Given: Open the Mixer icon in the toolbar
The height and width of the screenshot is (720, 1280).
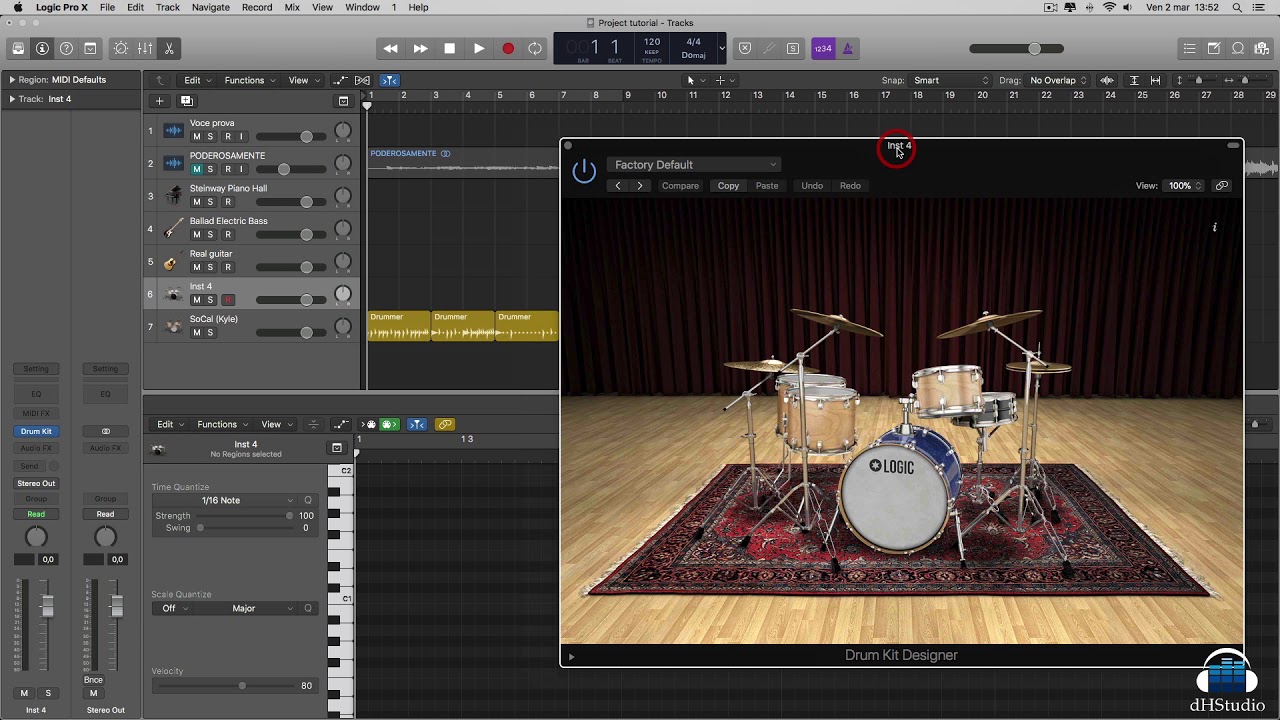Looking at the screenshot, I should 145,48.
